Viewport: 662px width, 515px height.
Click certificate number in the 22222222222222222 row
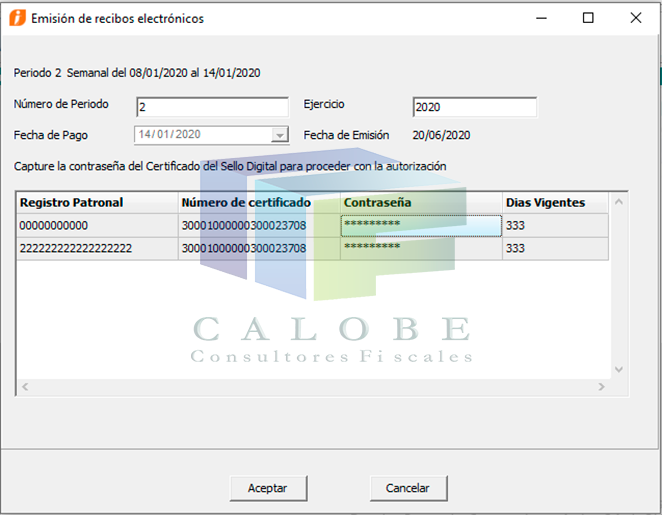pyautogui.click(x=259, y=248)
